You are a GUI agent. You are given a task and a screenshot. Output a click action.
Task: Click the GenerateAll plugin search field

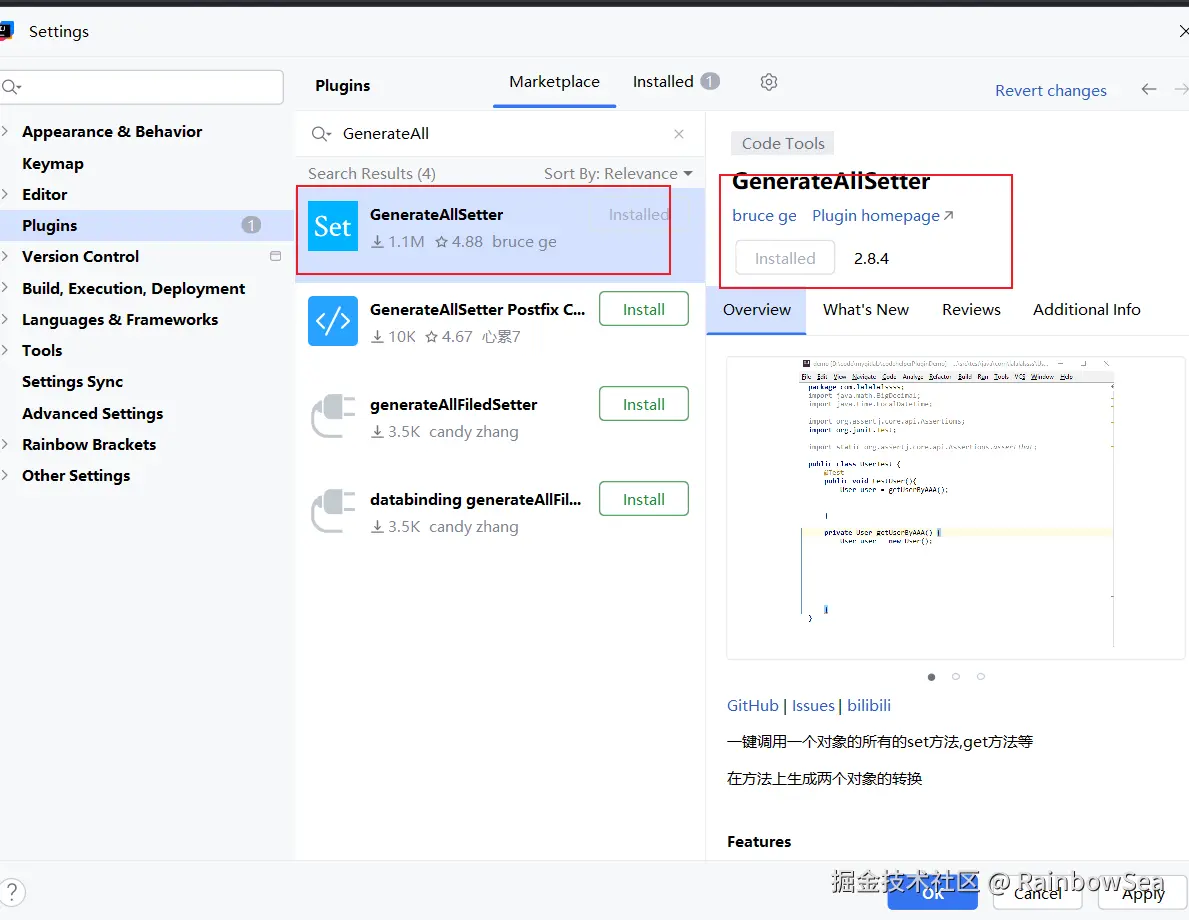coord(500,134)
